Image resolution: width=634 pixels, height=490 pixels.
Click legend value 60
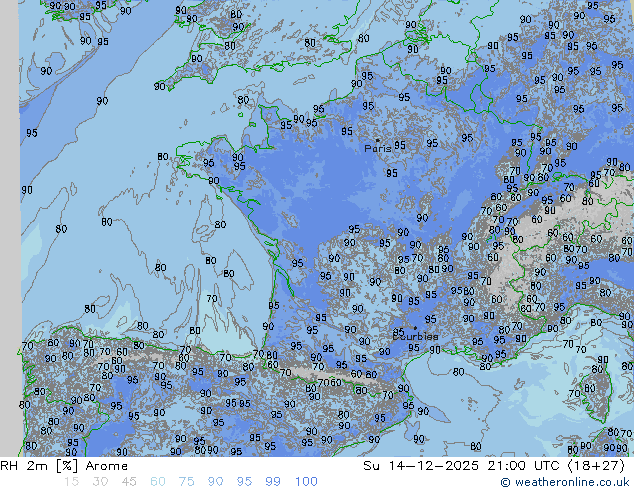click(158, 482)
